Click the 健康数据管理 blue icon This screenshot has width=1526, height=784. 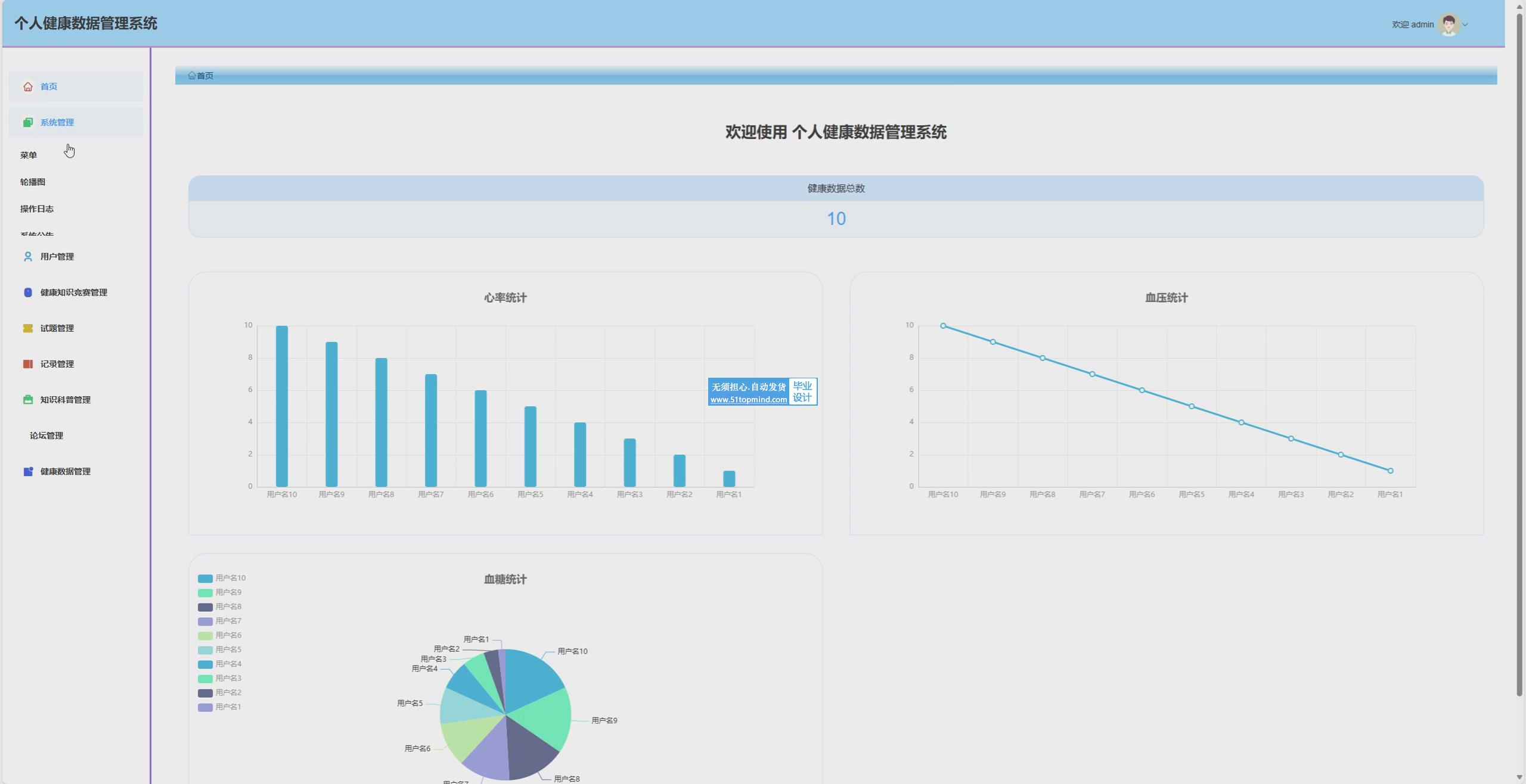27,471
